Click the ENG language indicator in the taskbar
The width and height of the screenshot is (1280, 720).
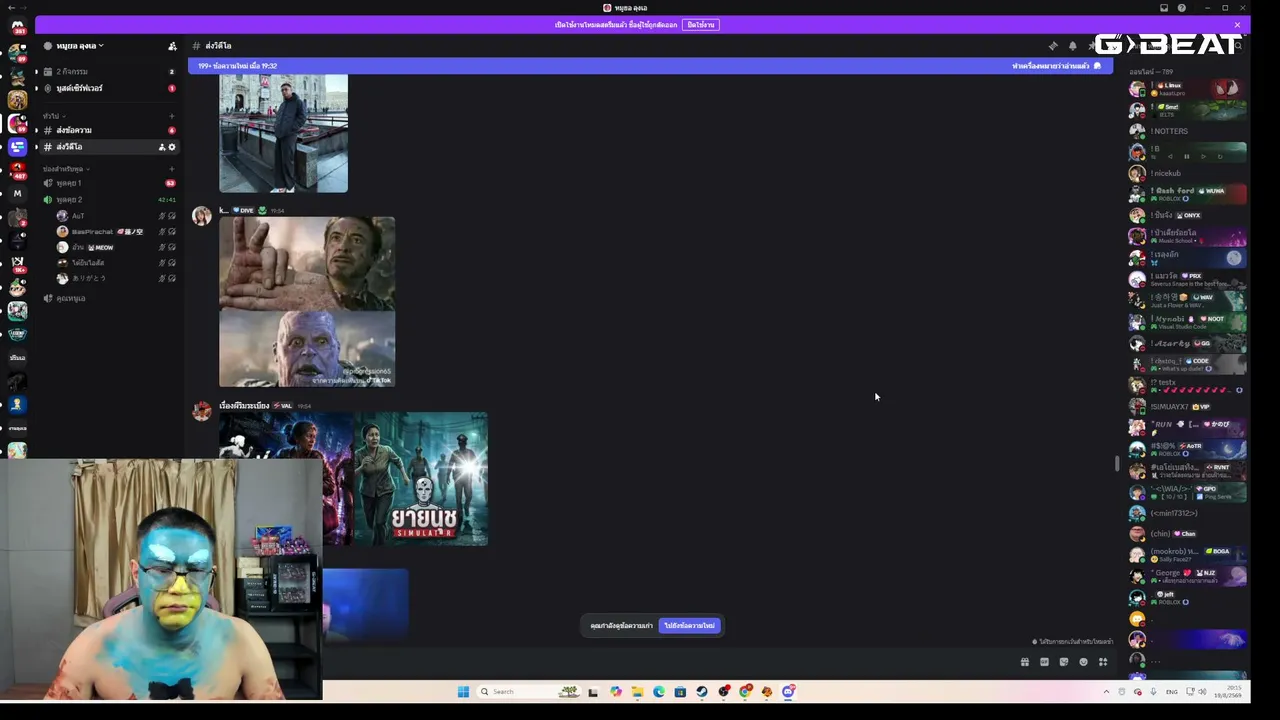coord(1172,692)
